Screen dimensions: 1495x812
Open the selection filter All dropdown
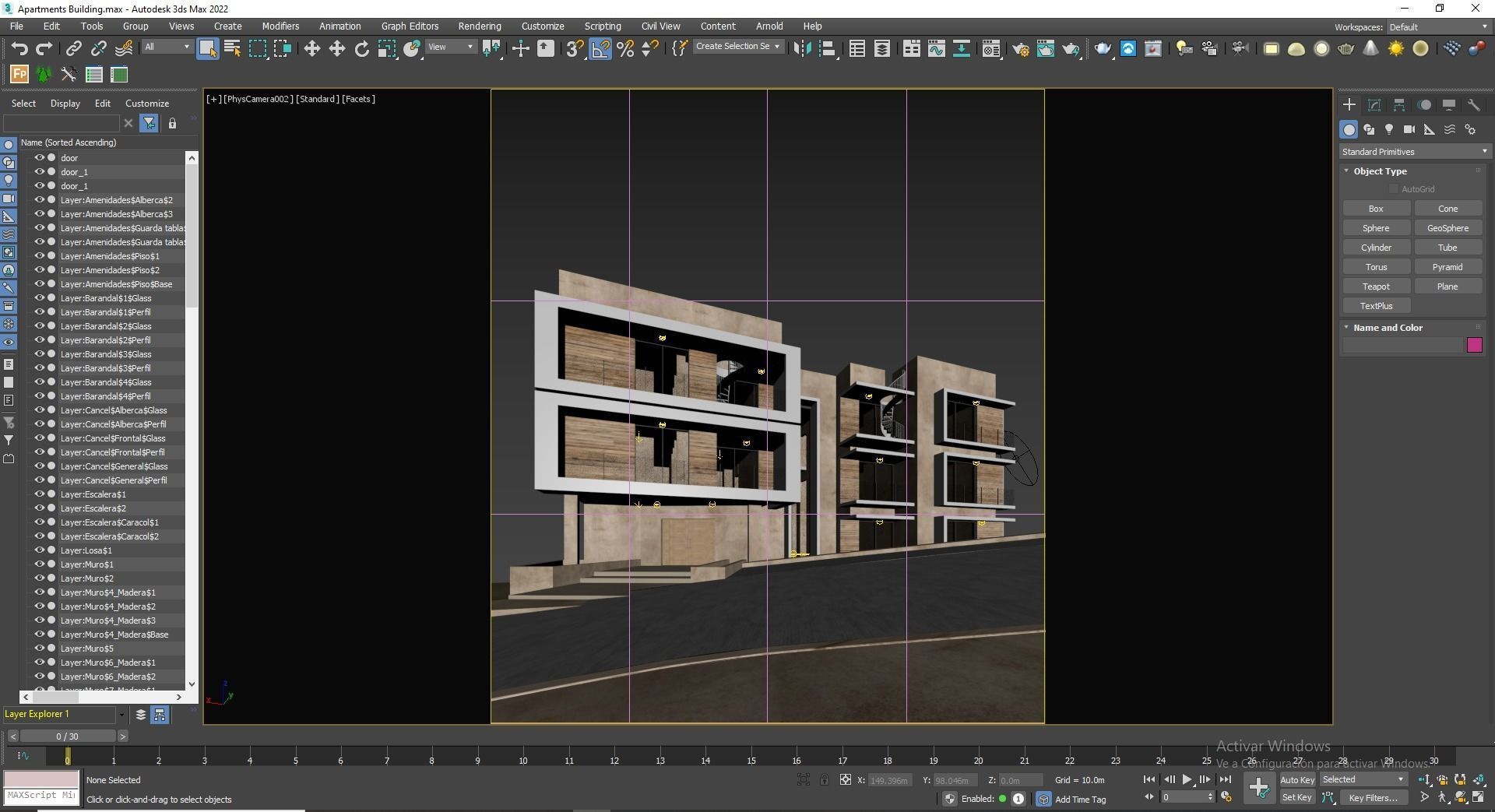[167, 47]
